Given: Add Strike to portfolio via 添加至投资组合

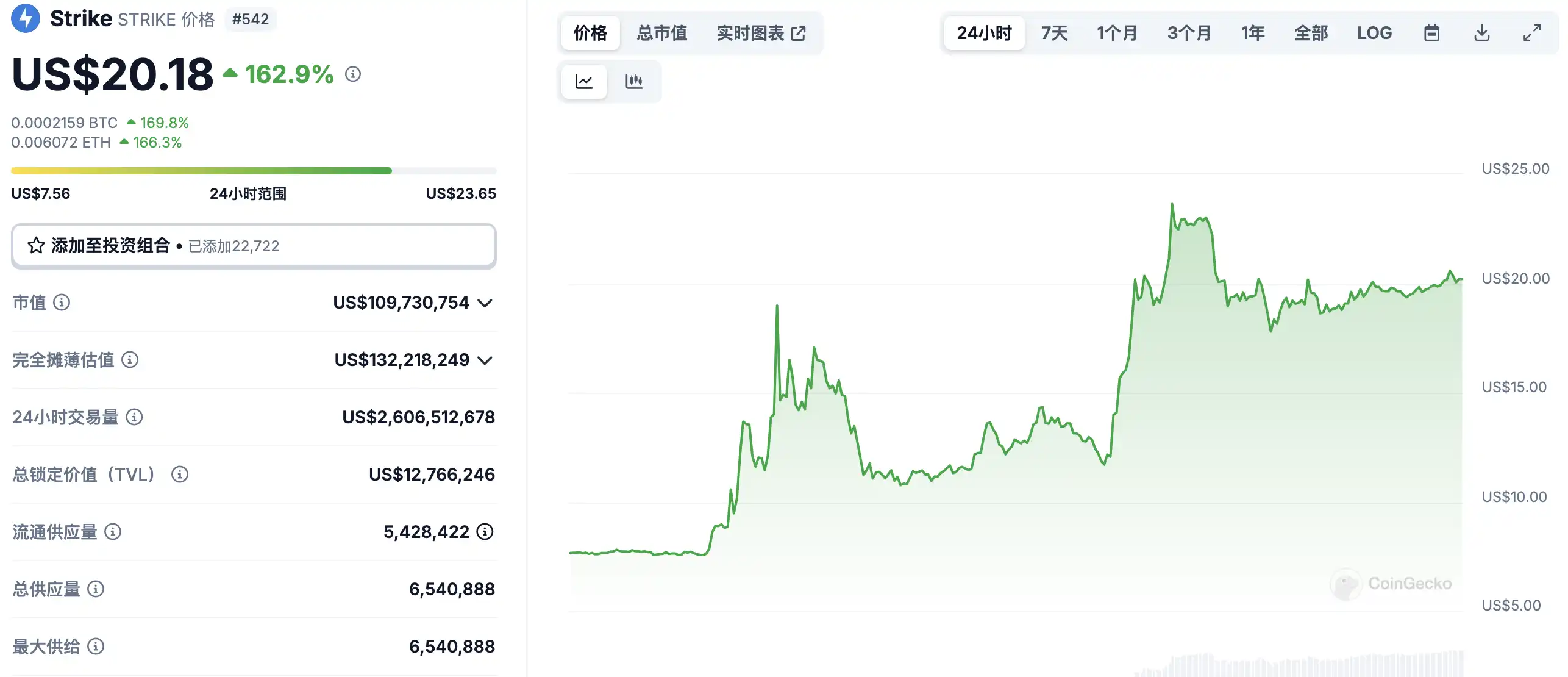Looking at the screenshot, I should coord(254,246).
